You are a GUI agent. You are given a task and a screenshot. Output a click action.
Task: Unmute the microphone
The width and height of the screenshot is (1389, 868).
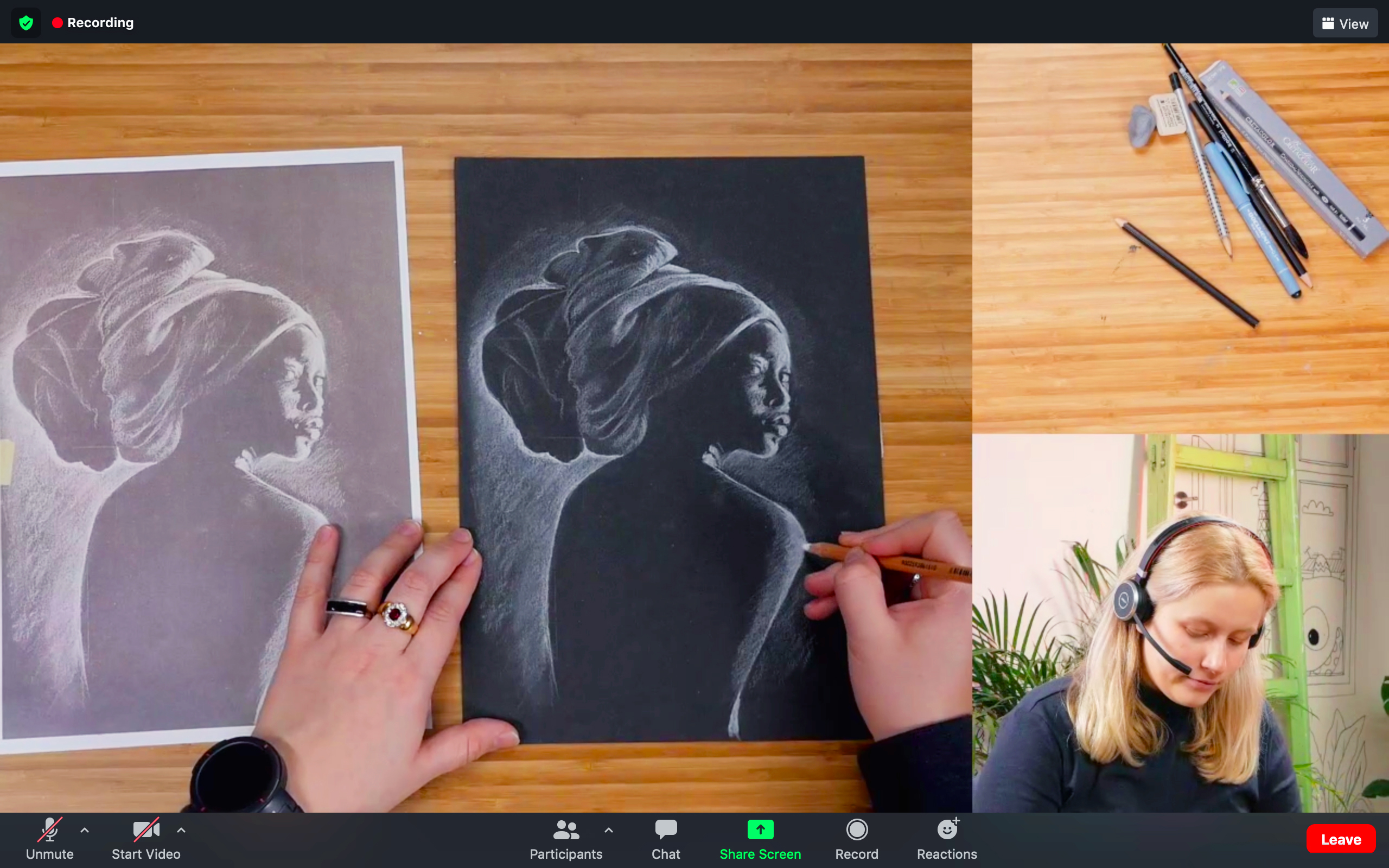49,839
